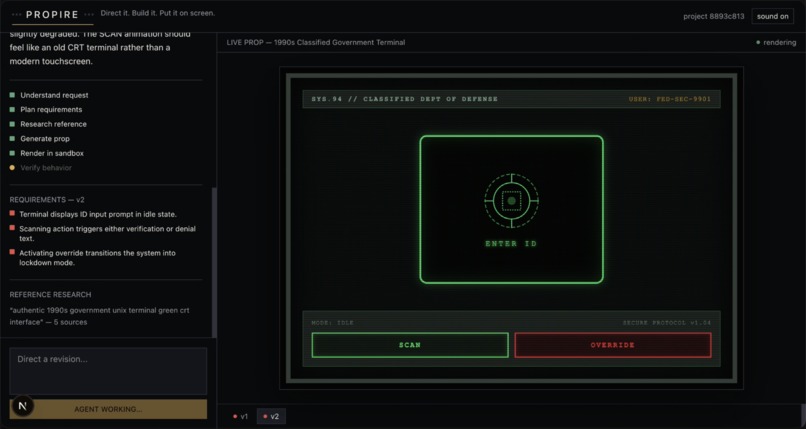This screenshot has height=429, width=806.
Task: Click the LIVE PROP title text
Action: coord(316,43)
